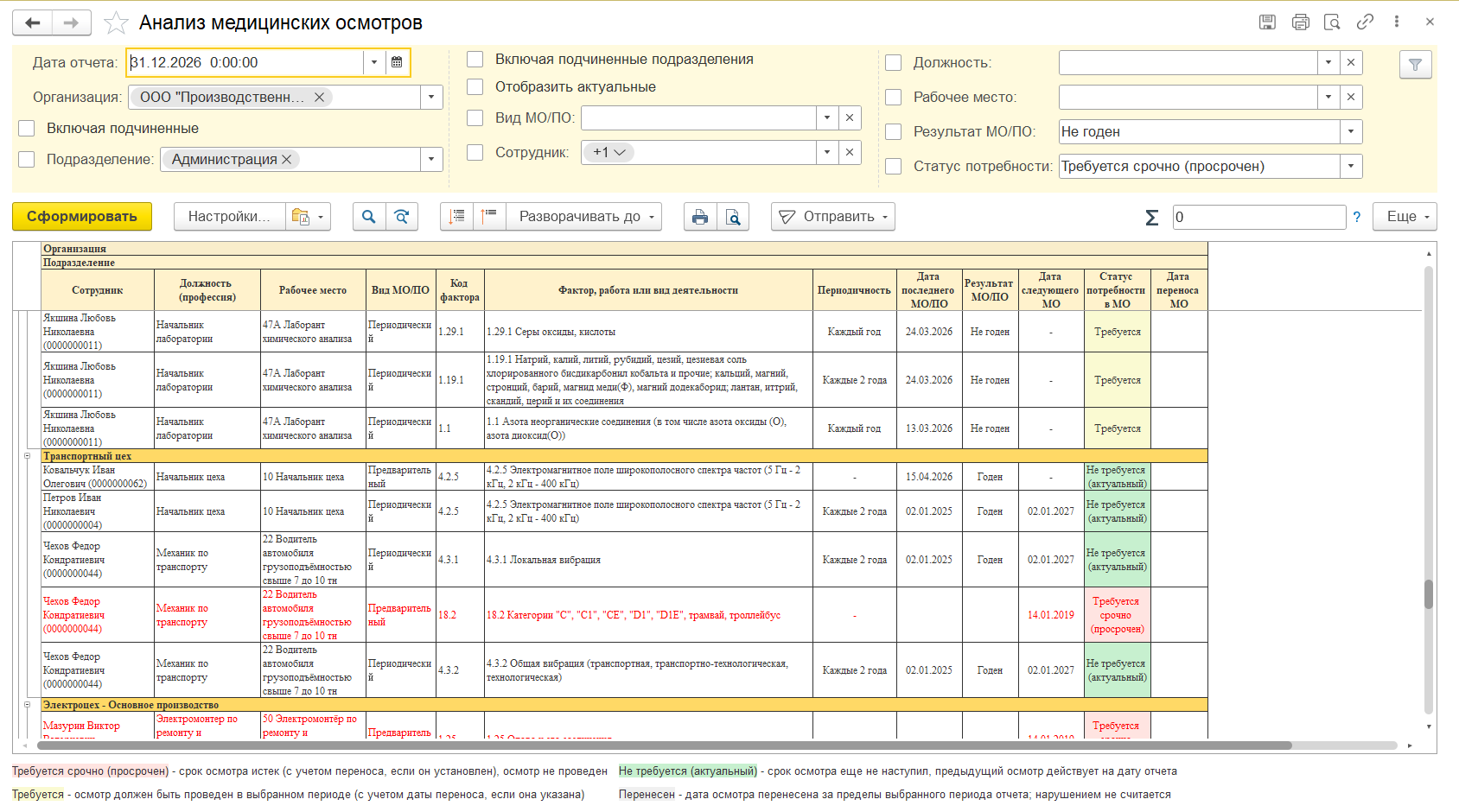Screen dimensions: 1459x812
Task: Clear the Вид МО/ПО field
Action: pos(850,117)
